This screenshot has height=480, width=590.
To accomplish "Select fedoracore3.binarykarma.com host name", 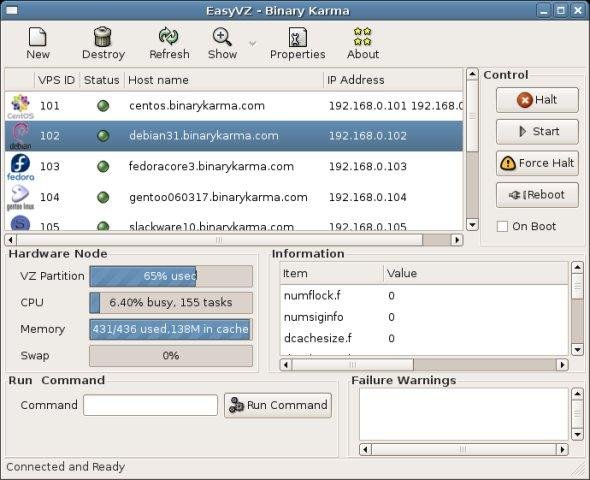I will click(211, 166).
